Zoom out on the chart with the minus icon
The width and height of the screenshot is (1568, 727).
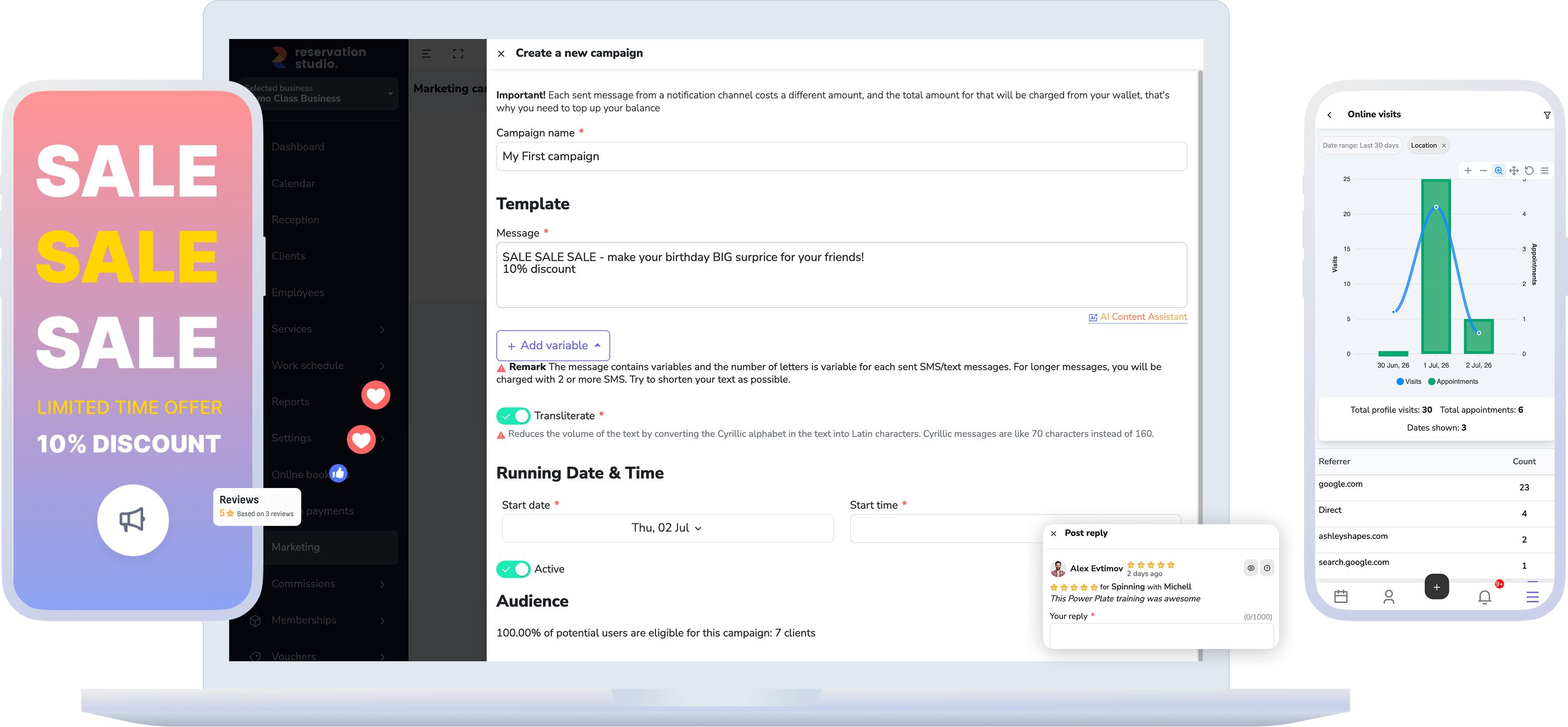point(1483,171)
